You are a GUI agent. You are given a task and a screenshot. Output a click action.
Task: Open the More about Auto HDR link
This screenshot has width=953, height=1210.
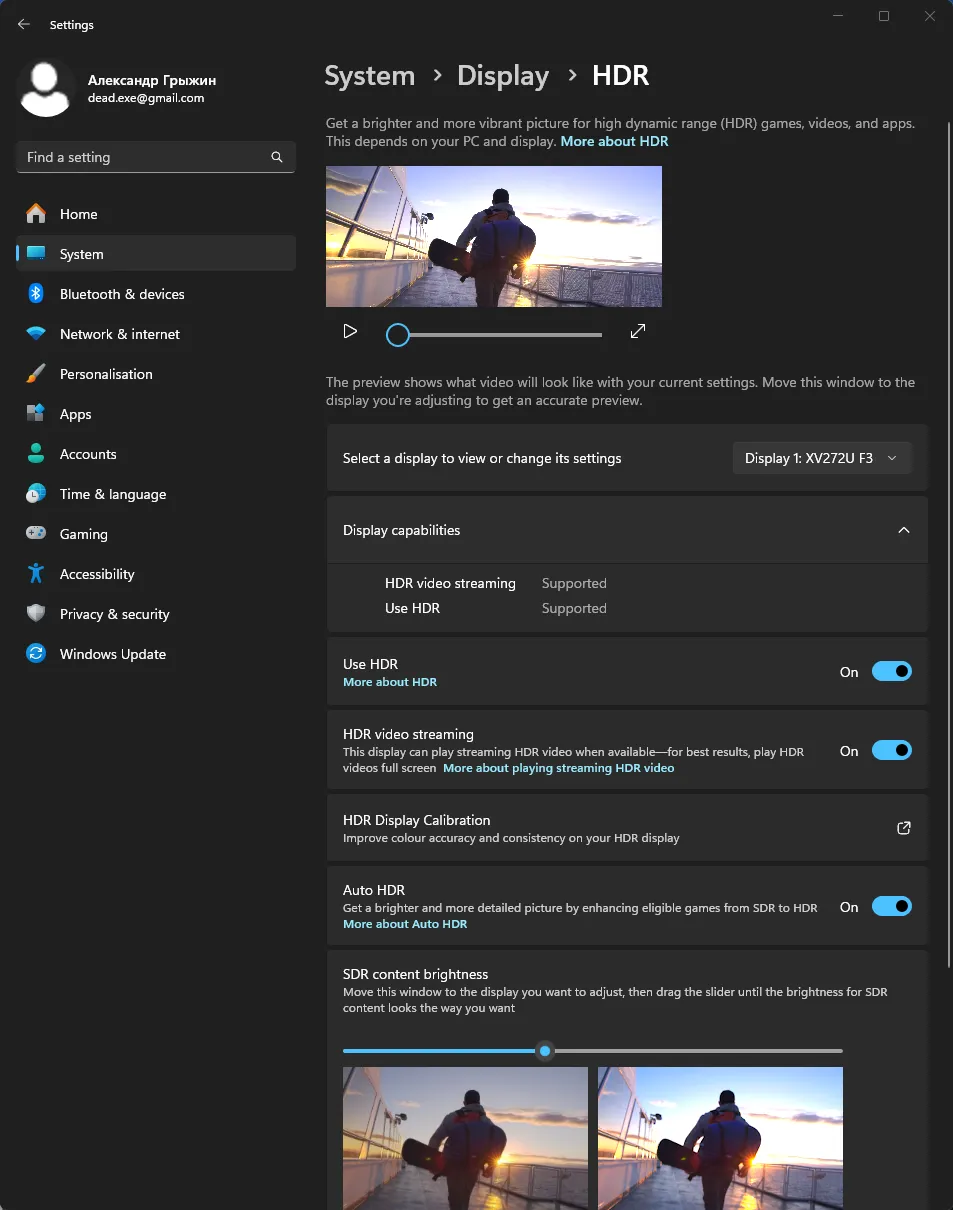coord(405,924)
